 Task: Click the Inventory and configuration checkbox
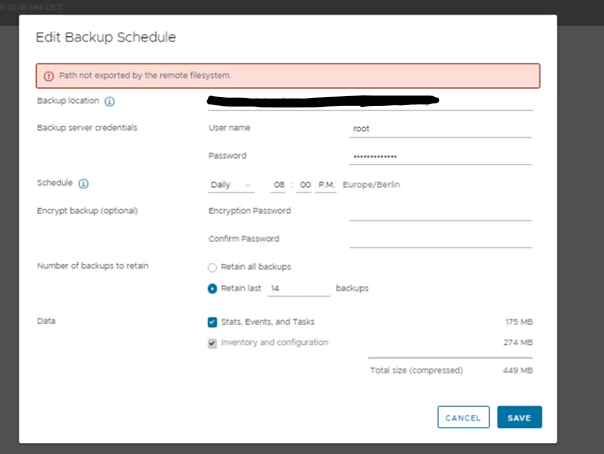click(x=212, y=343)
